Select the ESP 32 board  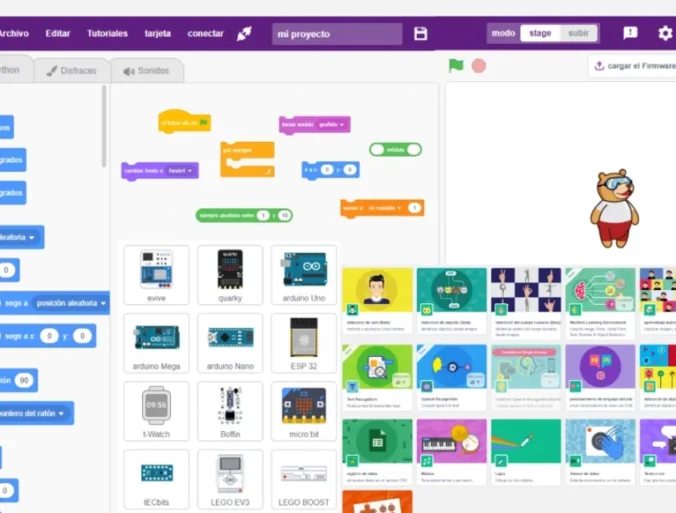[304, 343]
